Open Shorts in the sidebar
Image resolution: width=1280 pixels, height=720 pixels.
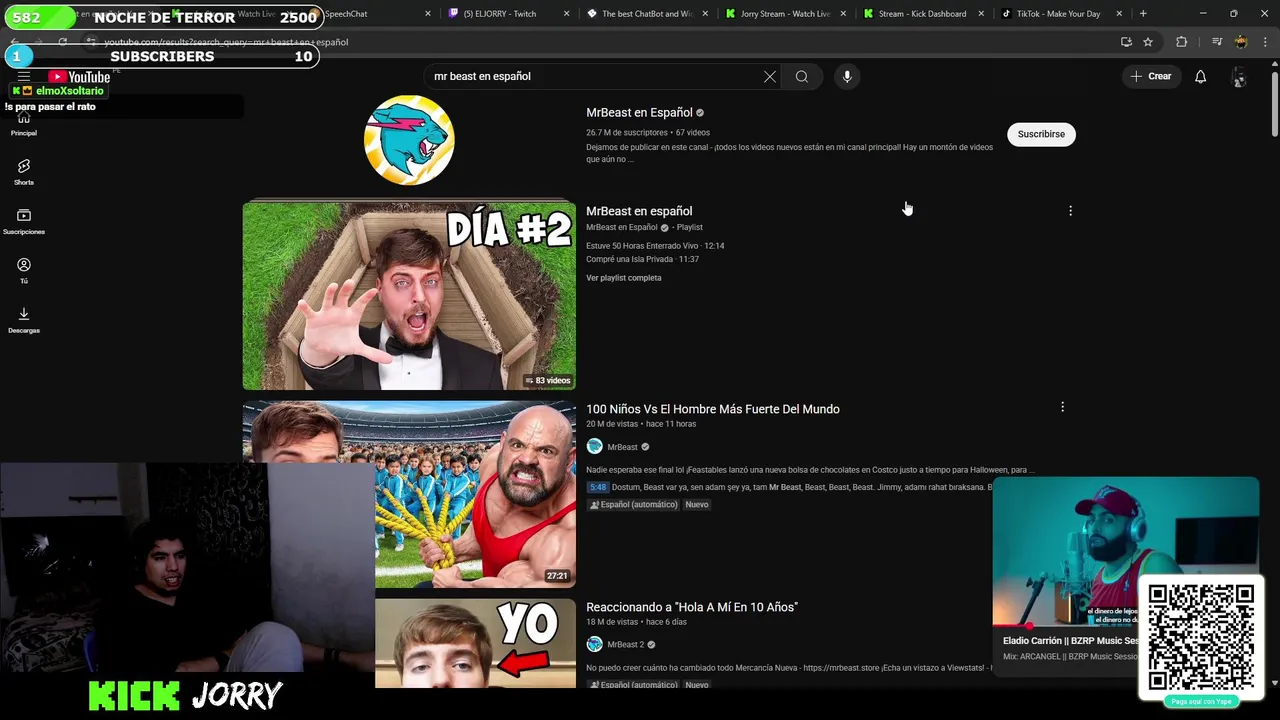[x=24, y=172]
